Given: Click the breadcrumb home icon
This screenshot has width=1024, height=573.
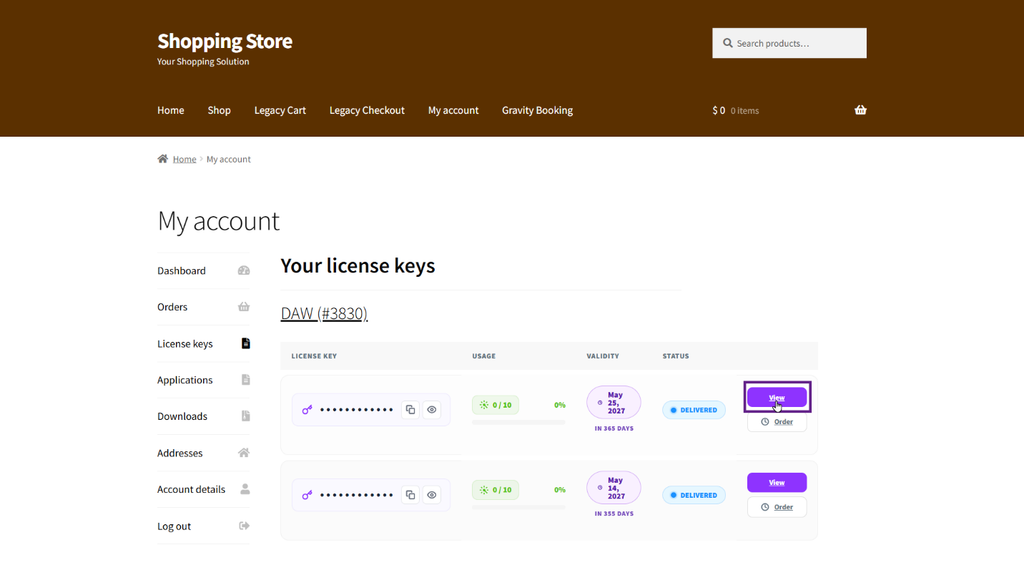Looking at the screenshot, I should (163, 159).
